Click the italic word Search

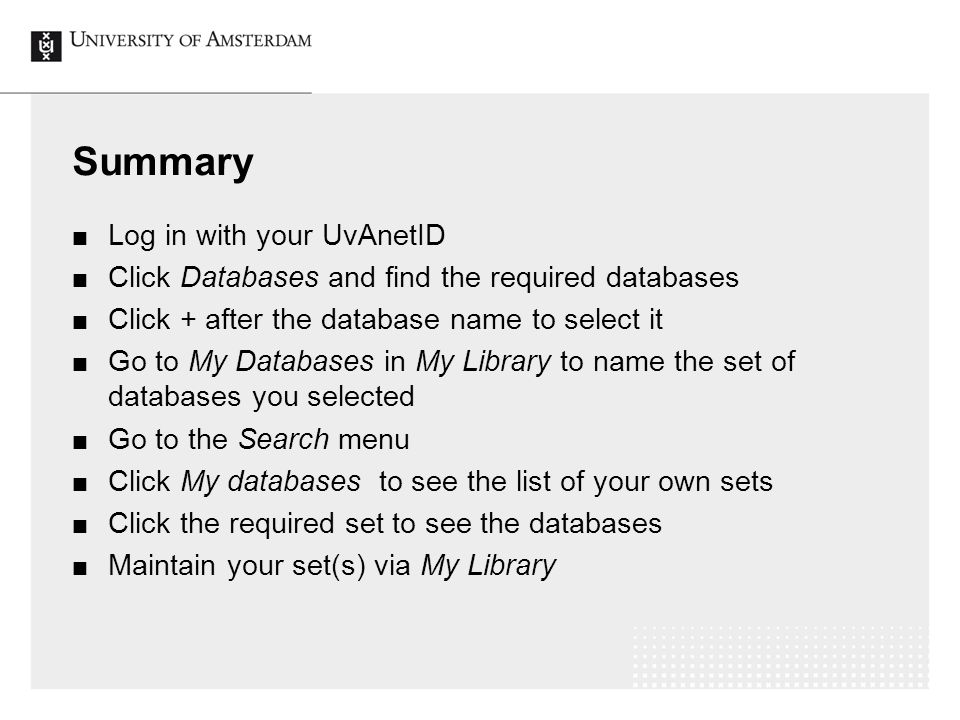click(x=283, y=440)
